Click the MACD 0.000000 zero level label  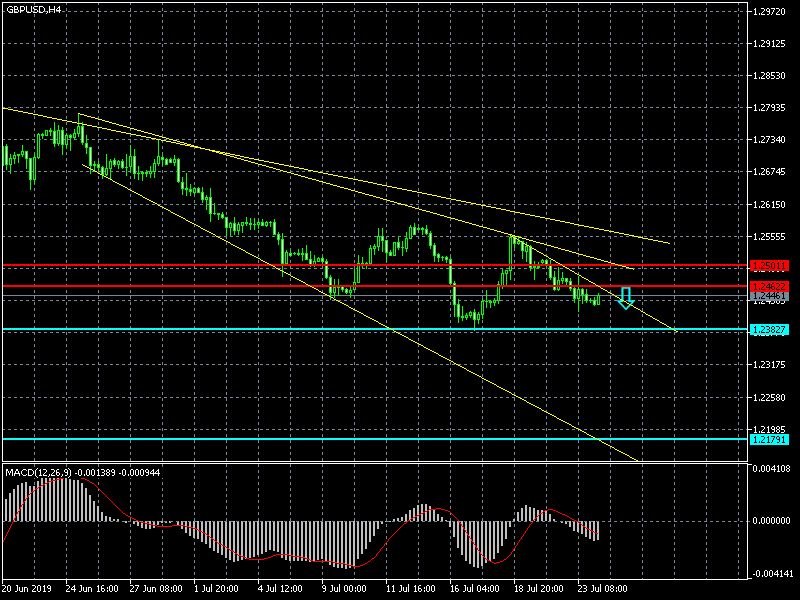click(x=773, y=521)
